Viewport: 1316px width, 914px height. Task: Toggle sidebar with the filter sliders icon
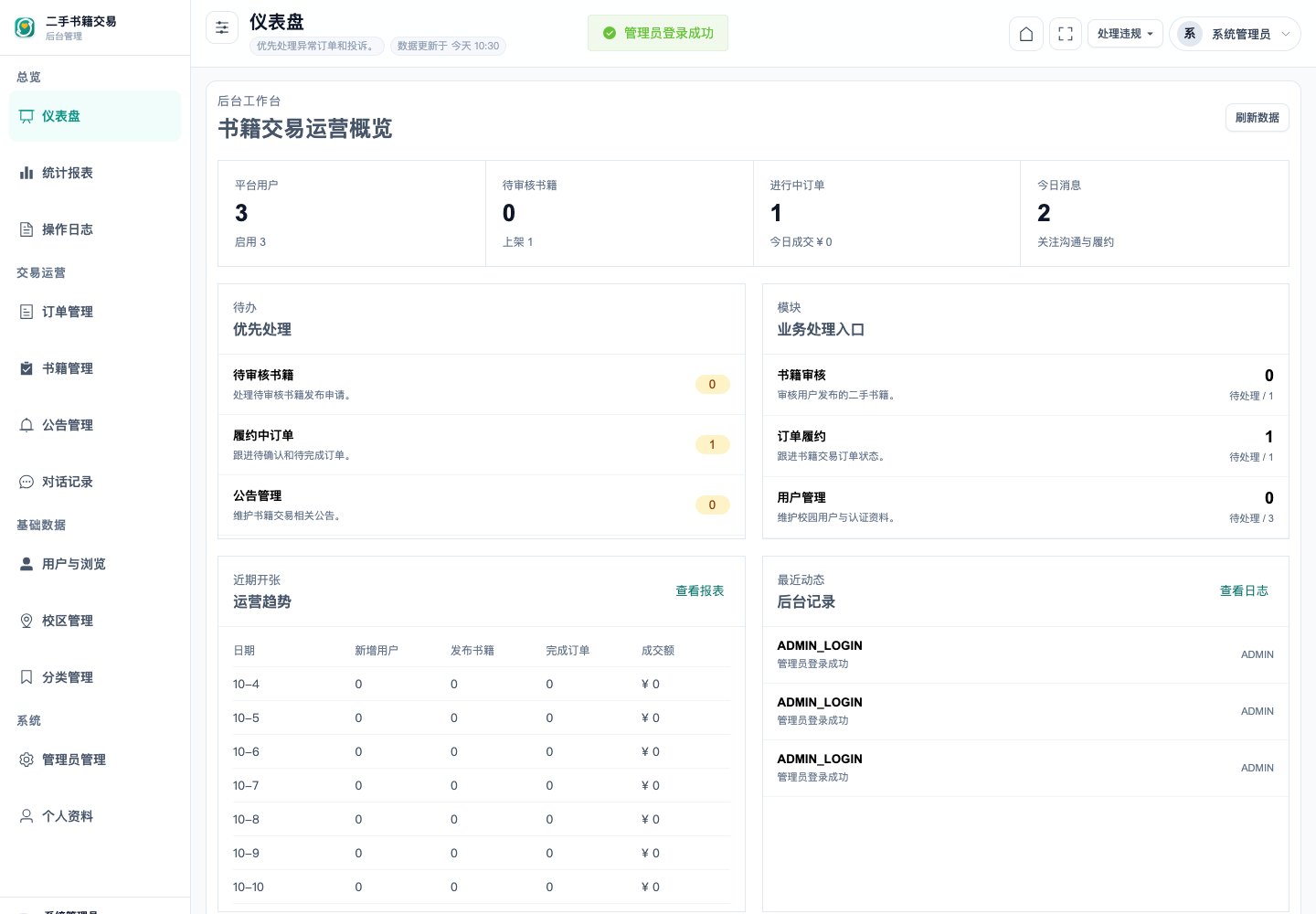[x=222, y=28]
